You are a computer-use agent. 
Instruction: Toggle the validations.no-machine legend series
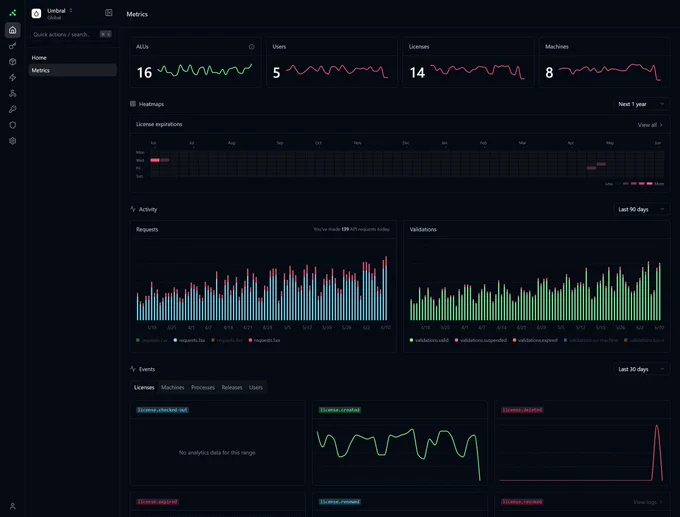pyautogui.click(x=591, y=340)
